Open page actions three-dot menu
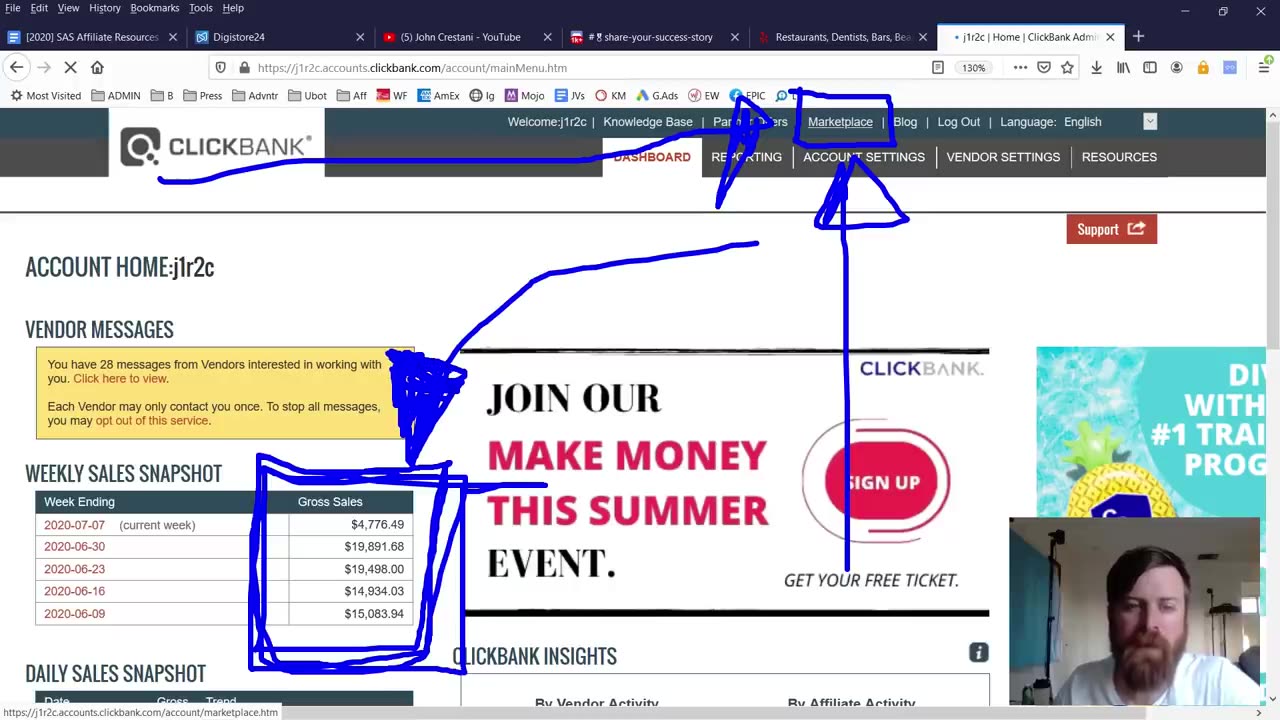Image resolution: width=1280 pixels, height=720 pixels. click(1020, 67)
